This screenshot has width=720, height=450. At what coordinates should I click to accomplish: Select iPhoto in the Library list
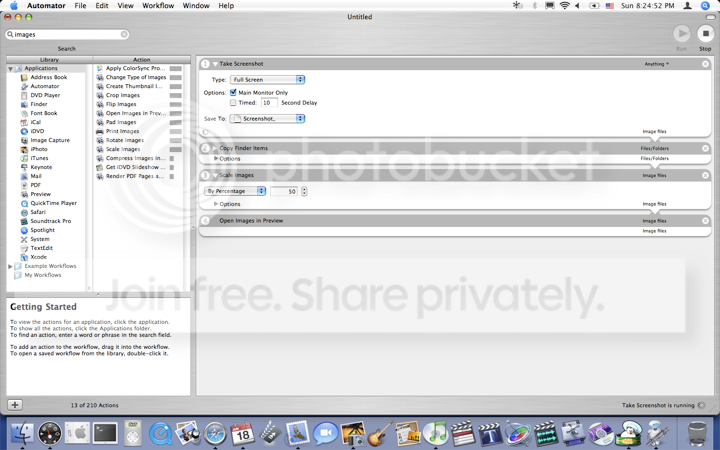(x=39, y=149)
